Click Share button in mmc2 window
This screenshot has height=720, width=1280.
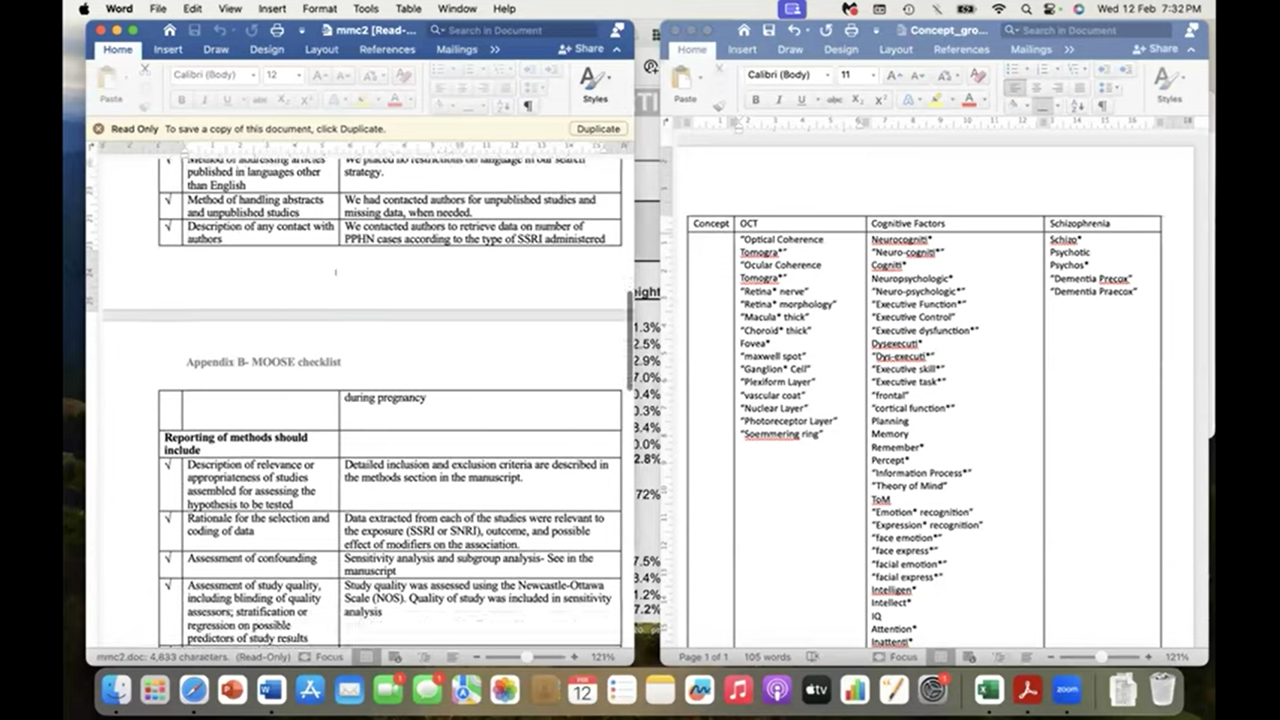(x=583, y=49)
